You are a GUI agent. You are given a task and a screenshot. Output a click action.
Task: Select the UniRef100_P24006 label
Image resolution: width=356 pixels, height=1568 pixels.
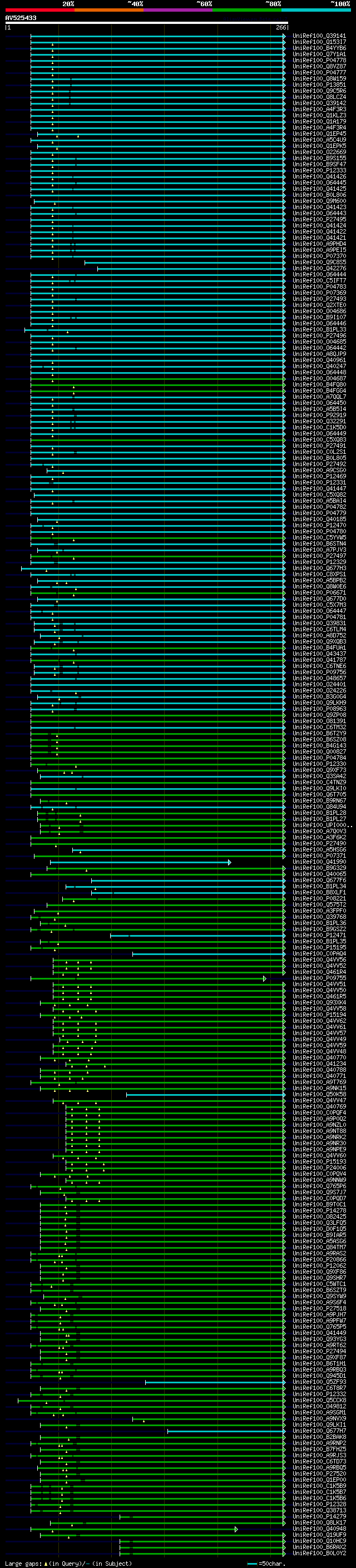point(319,1168)
